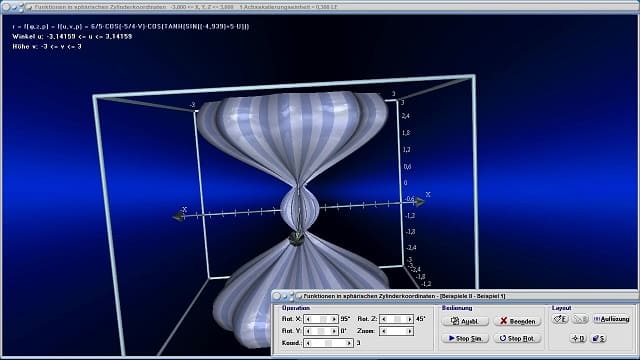Click the Bedienung group label

457,308
